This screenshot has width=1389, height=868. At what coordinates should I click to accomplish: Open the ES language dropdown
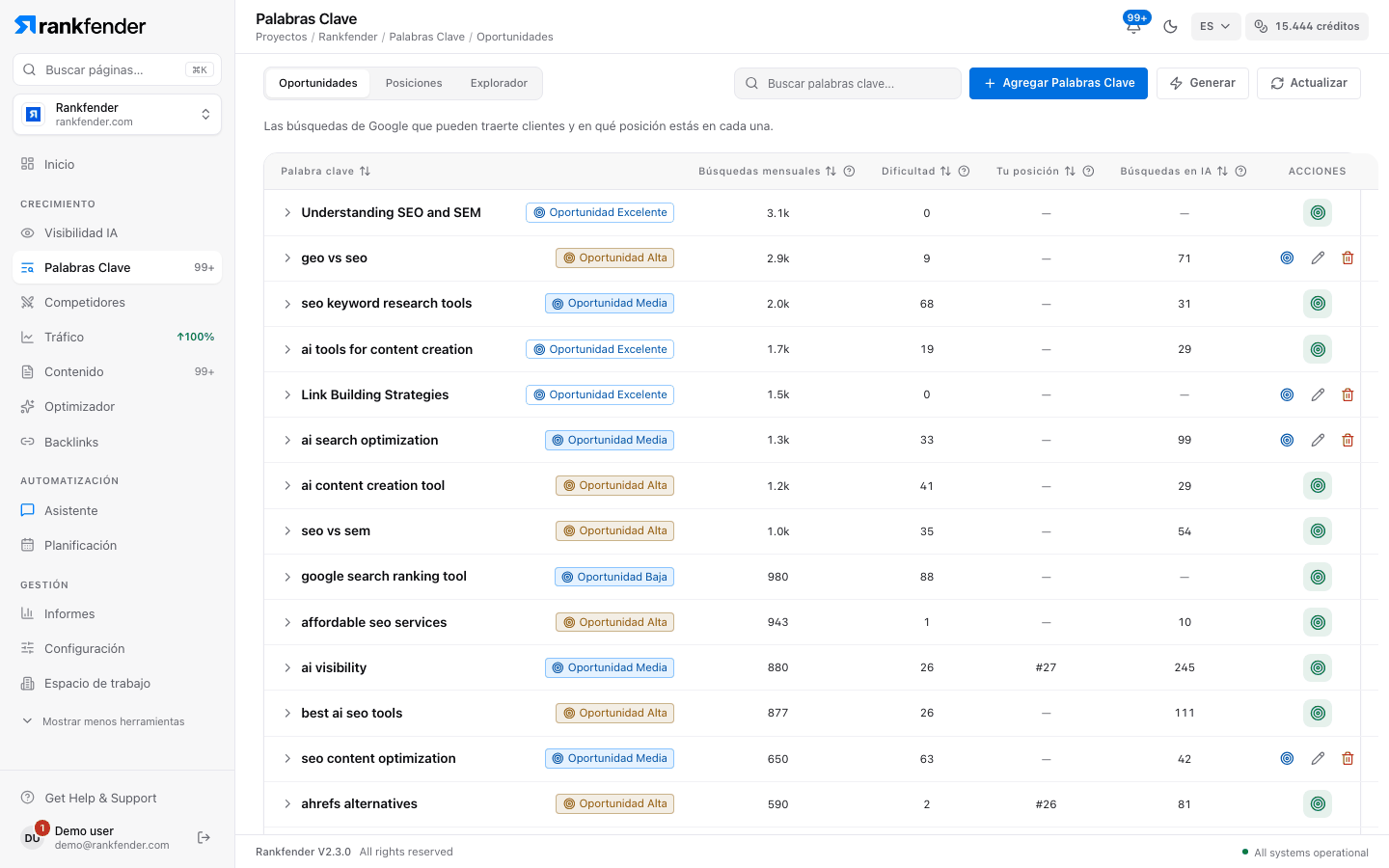point(1215,26)
